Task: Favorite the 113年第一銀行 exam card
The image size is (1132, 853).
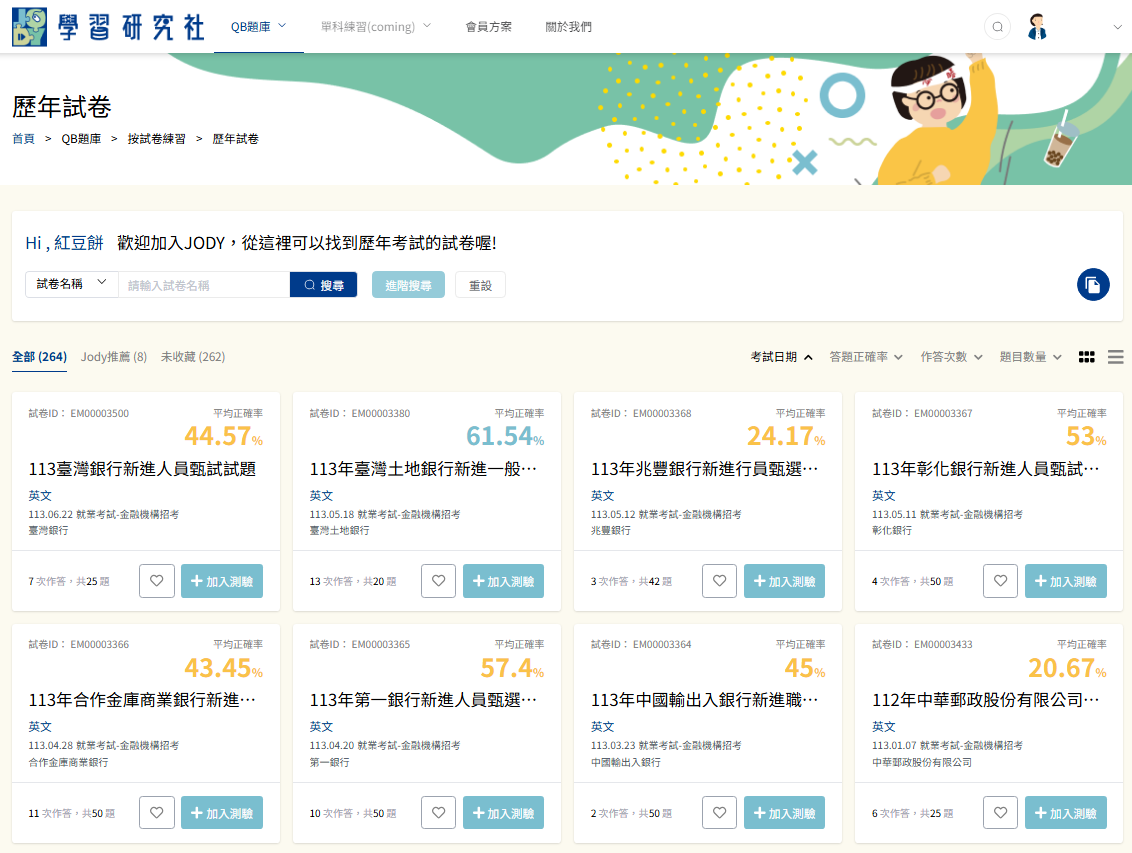Action: (x=438, y=813)
